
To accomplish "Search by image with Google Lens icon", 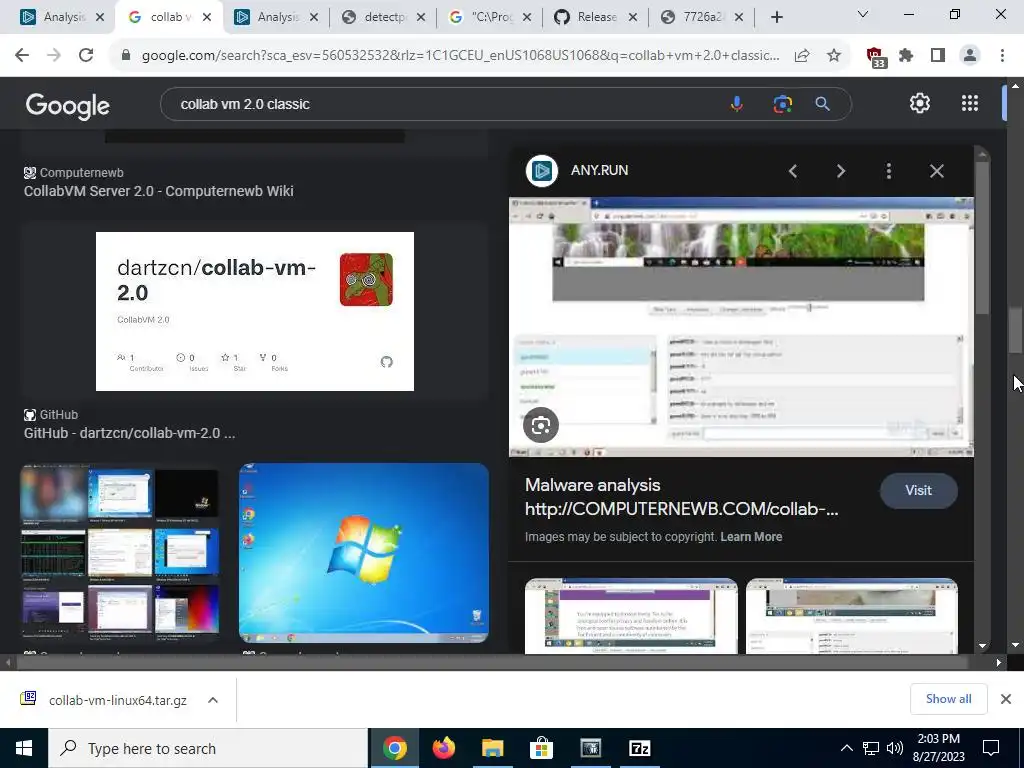I will pyautogui.click(x=782, y=104).
